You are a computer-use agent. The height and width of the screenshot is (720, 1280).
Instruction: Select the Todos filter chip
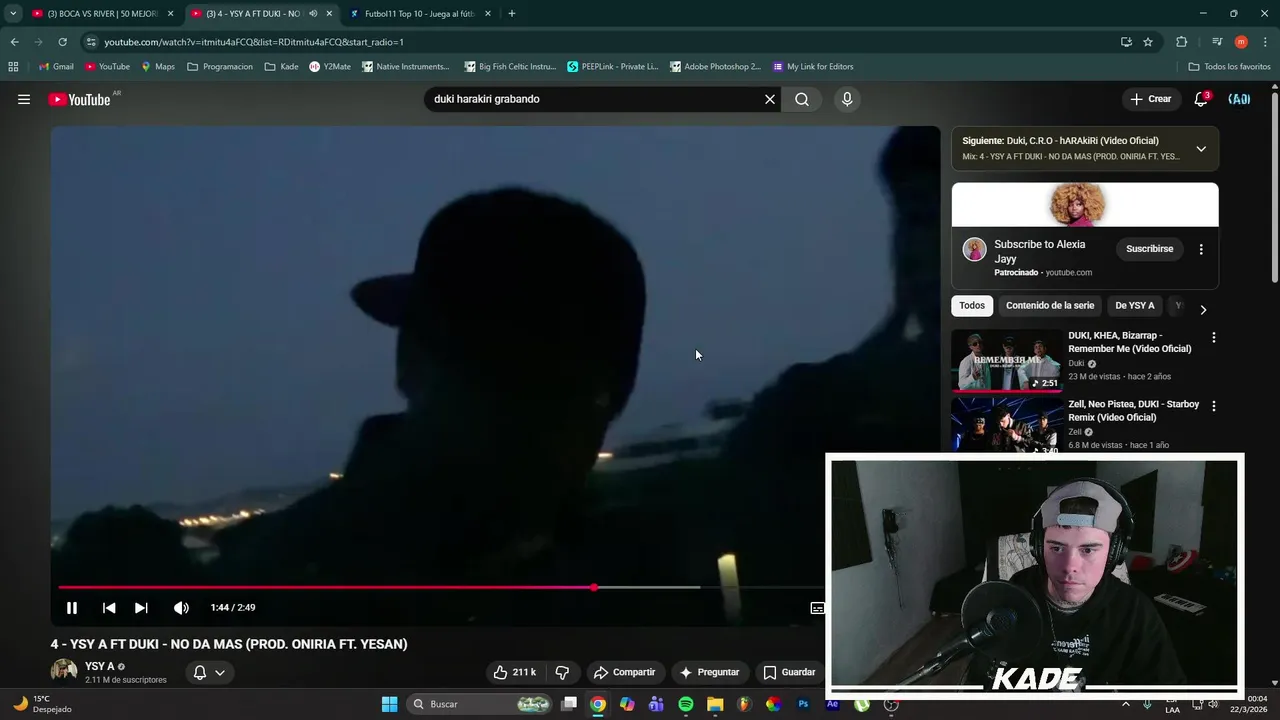(972, 306)
